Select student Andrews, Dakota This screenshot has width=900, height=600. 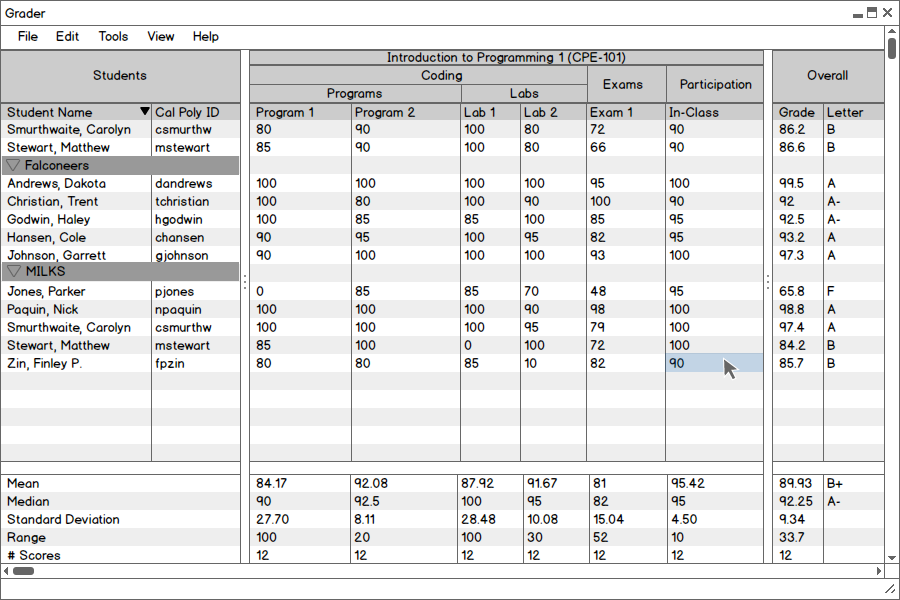(56, 184)
